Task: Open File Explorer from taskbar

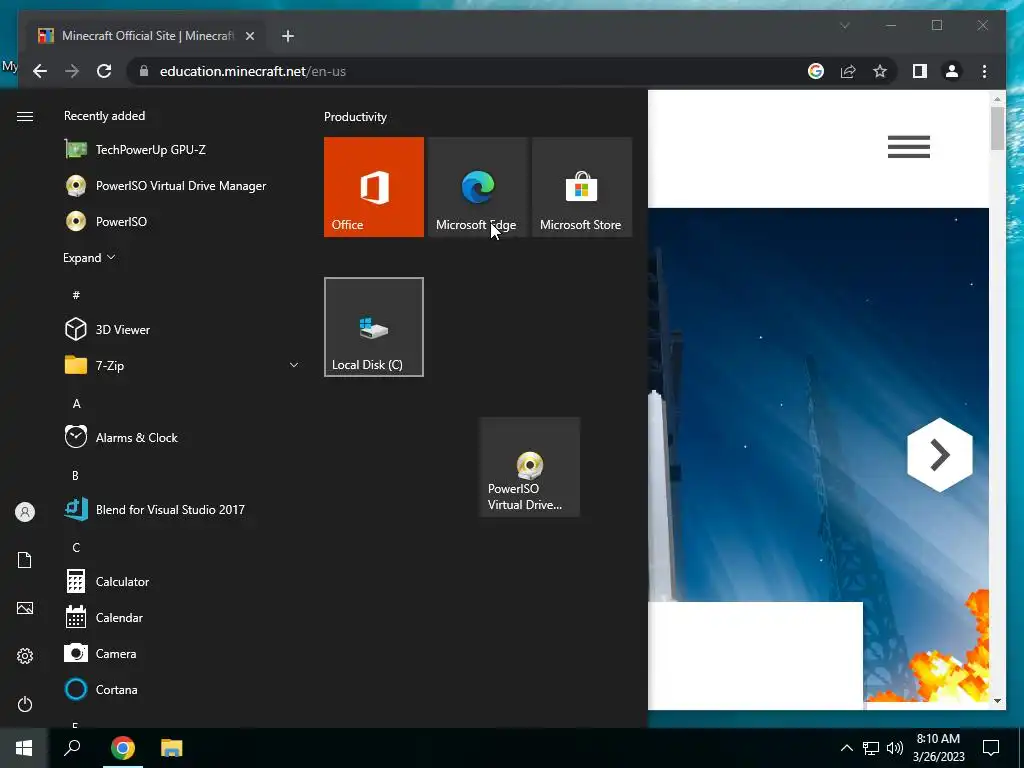Action: (x=172, y=748)
